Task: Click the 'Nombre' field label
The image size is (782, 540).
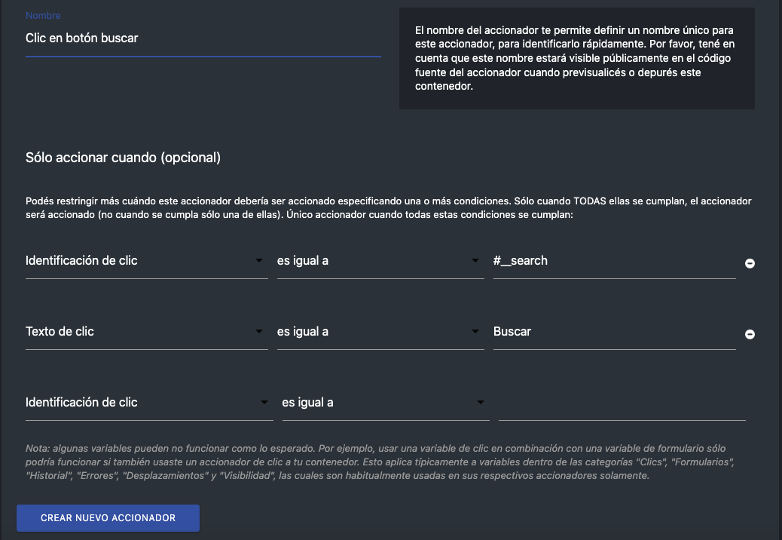Action: tap(43, 15)
